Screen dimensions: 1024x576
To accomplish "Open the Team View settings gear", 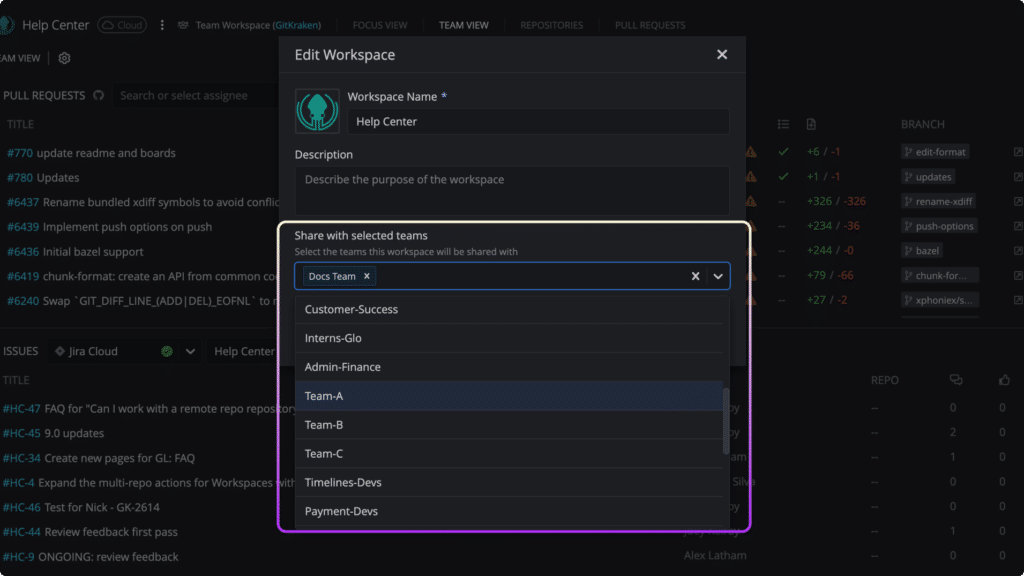I will (x=63, y=58).
